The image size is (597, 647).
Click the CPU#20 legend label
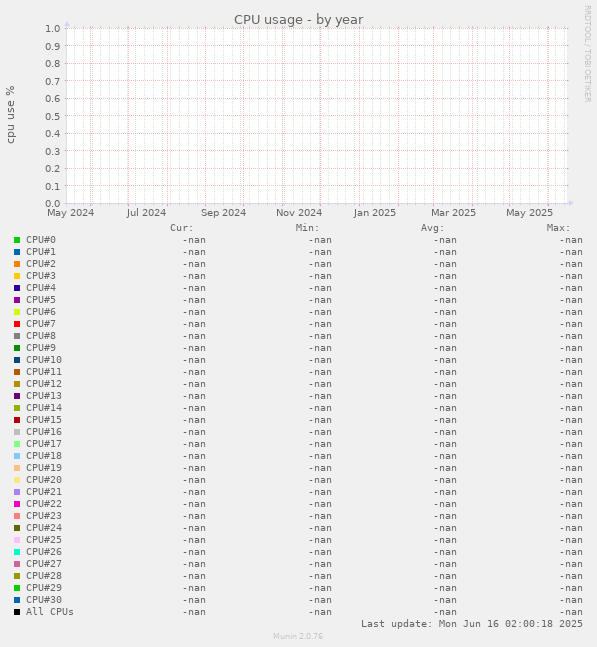[44, 479]
